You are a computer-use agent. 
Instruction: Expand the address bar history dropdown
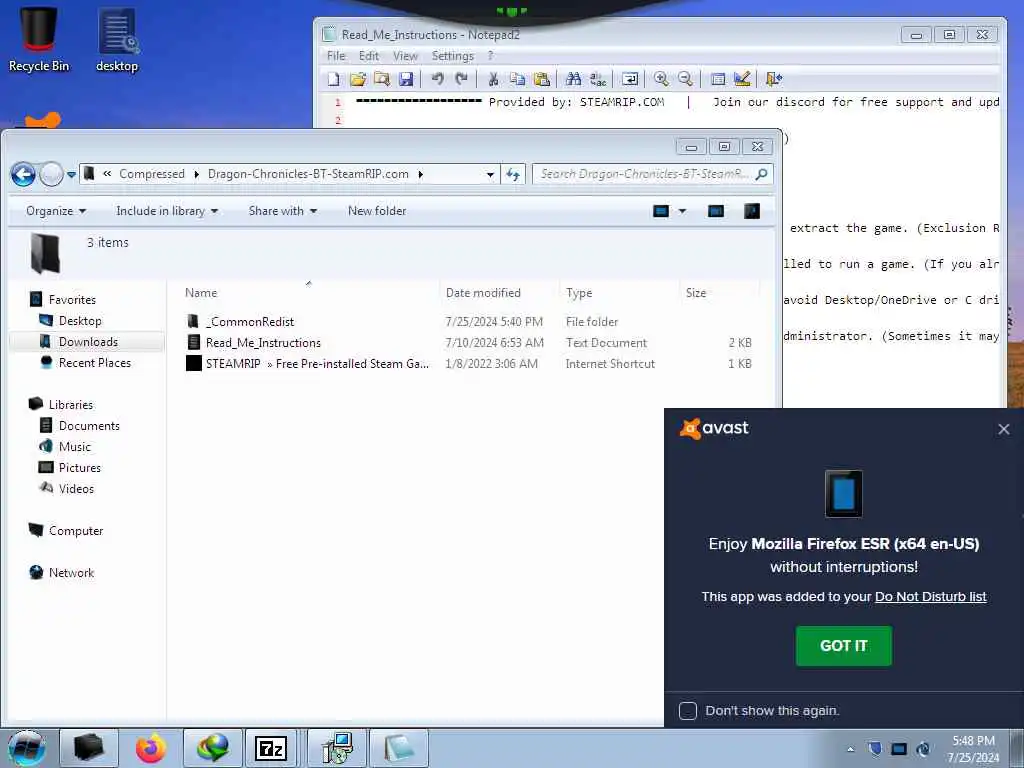pyautogui.click(x=490, y=174)
